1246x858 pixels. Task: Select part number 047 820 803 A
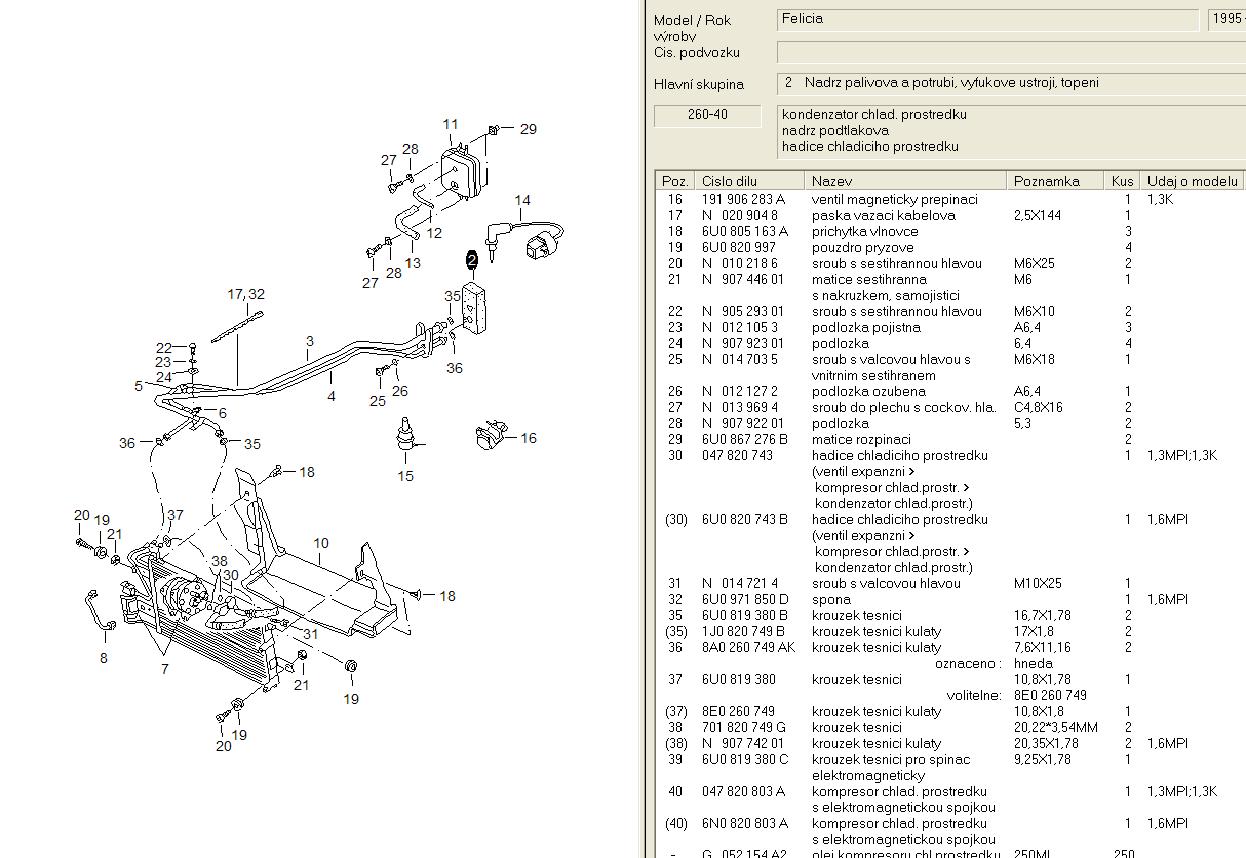point(743,791)
